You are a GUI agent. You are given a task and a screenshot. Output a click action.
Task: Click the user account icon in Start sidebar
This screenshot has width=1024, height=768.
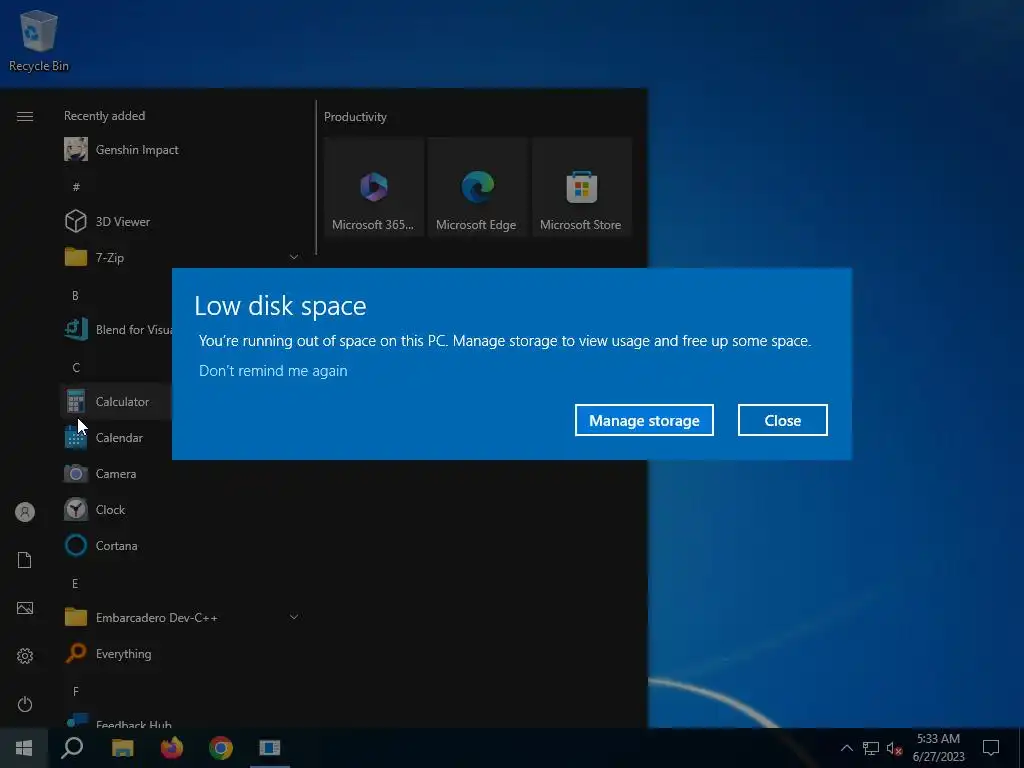click(25, 512)
